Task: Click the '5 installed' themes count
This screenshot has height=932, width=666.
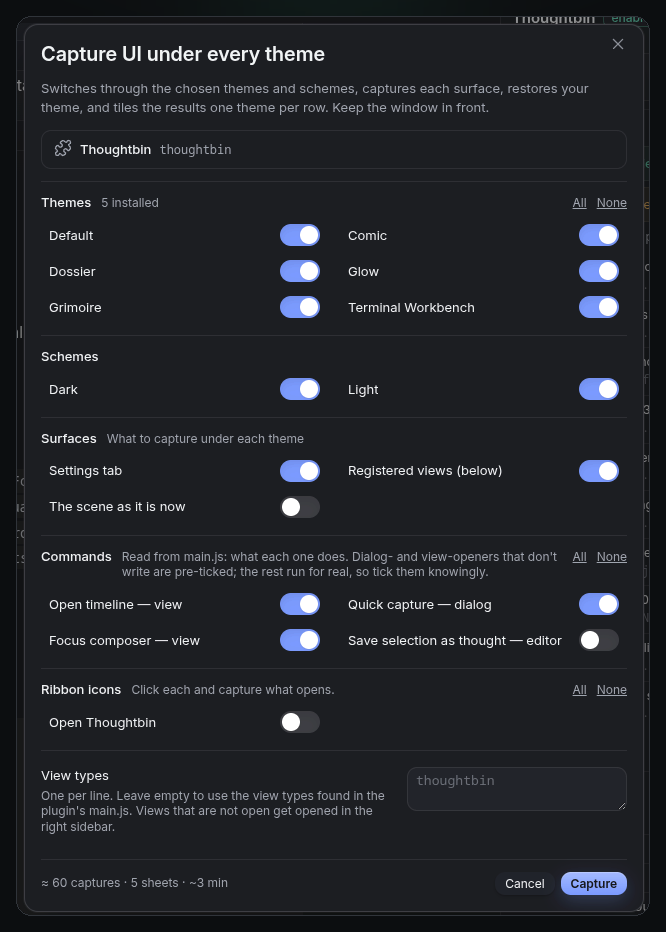Action: tap(130, 203)
